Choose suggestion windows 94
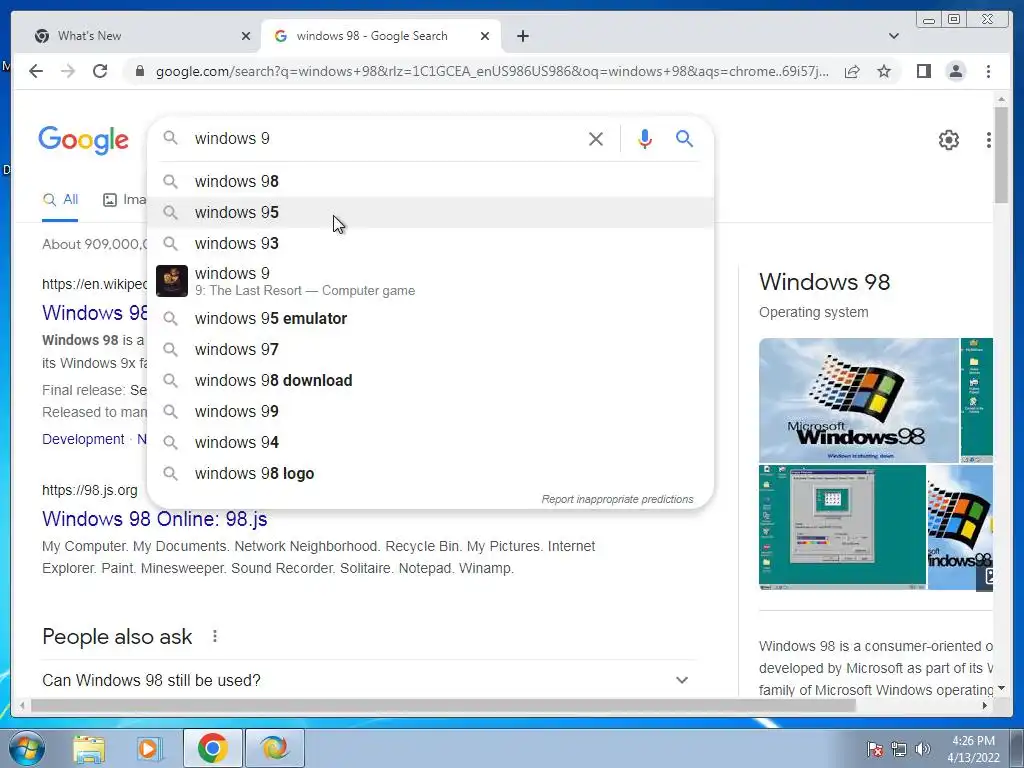 [431, 443]
